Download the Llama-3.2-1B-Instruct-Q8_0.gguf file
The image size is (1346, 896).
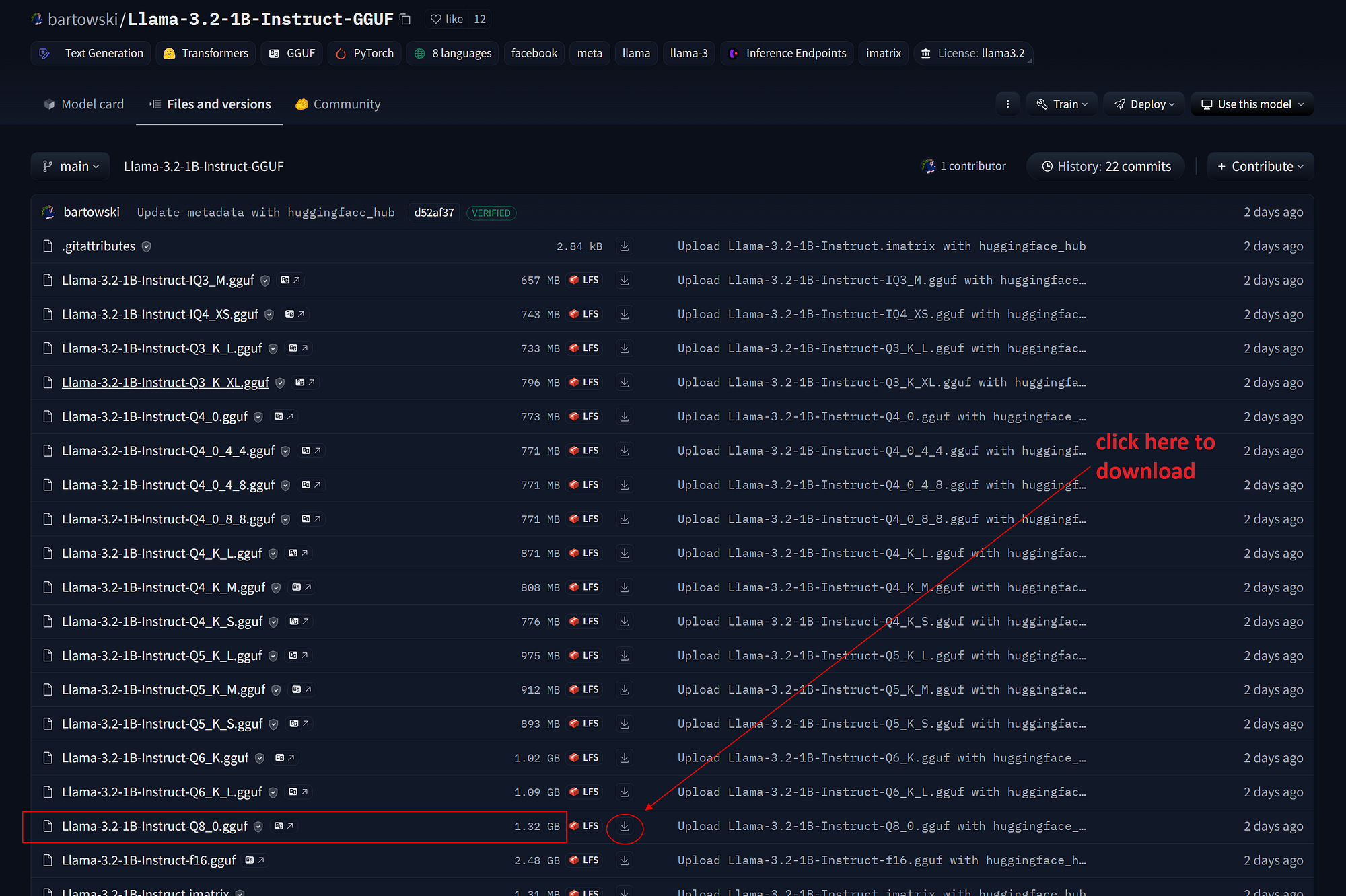coord(625,826)
